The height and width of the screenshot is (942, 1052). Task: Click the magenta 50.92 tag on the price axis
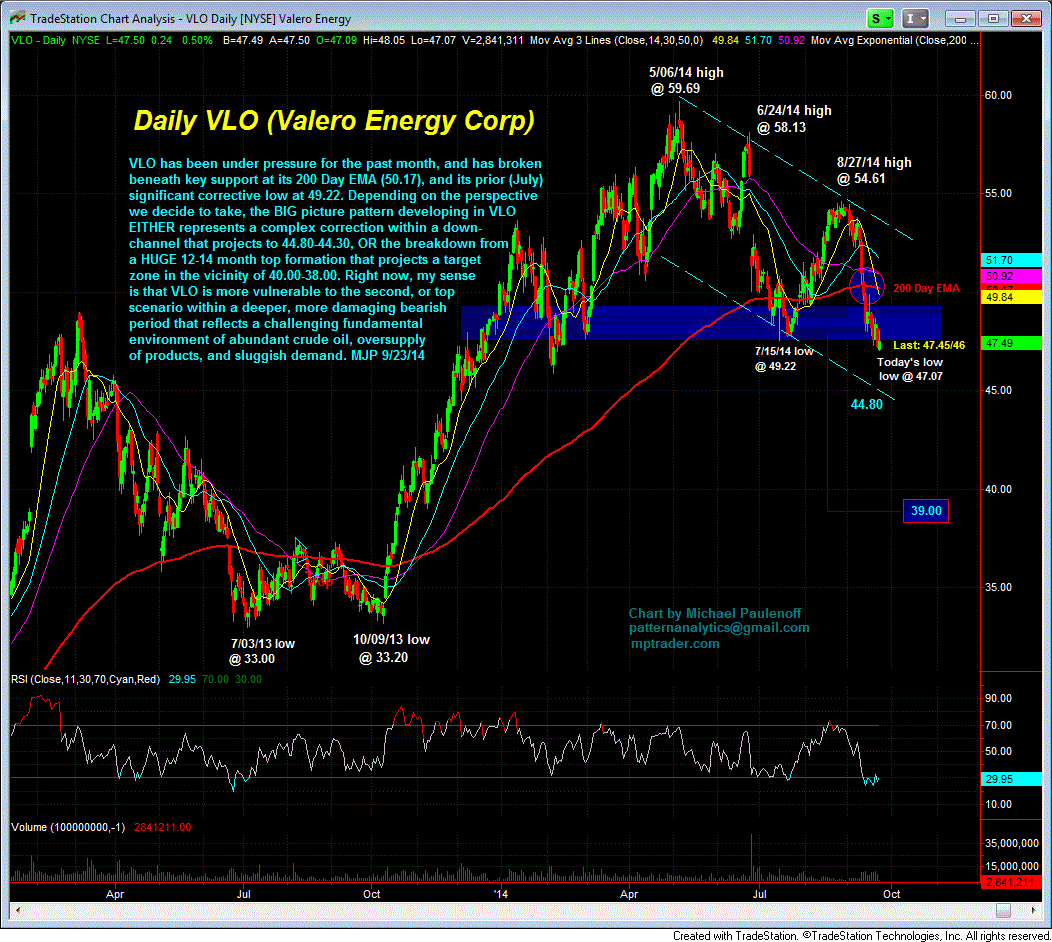pos(1012,276)
